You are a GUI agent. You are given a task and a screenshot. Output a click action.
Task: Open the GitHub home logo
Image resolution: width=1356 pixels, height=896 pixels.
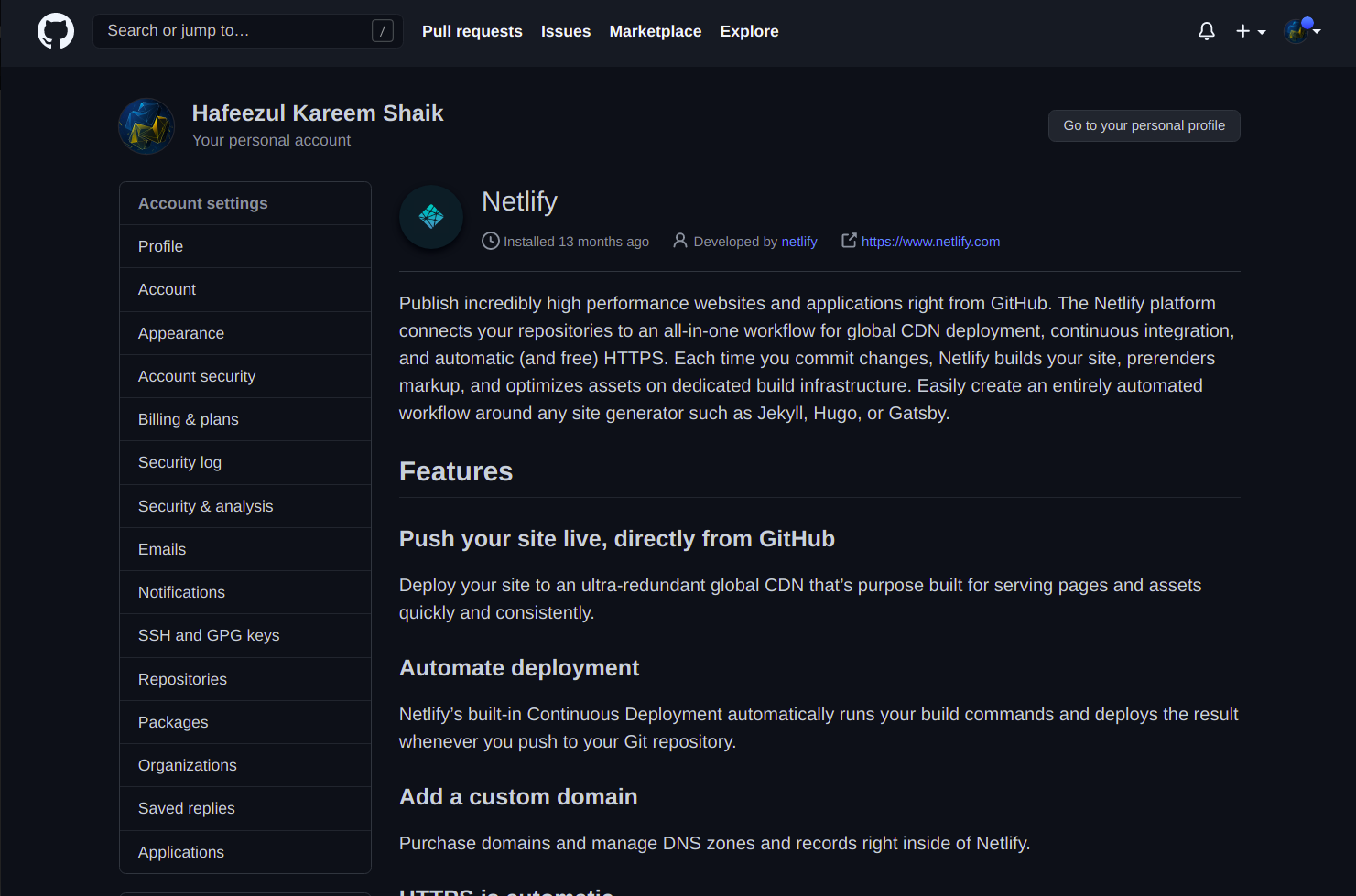[x=56, y=31]
